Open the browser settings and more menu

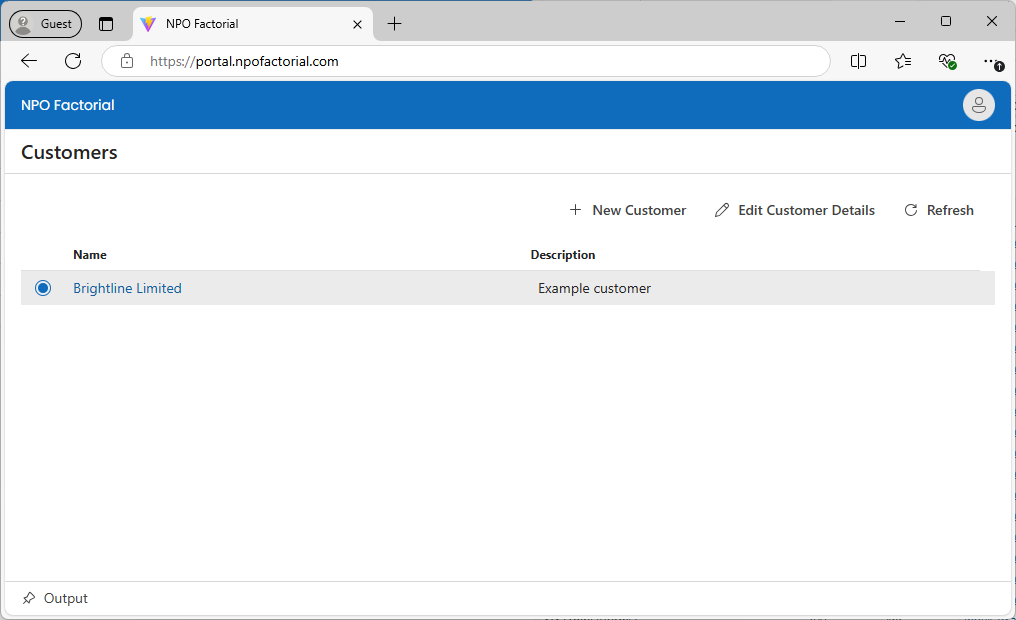click(990, 61)
